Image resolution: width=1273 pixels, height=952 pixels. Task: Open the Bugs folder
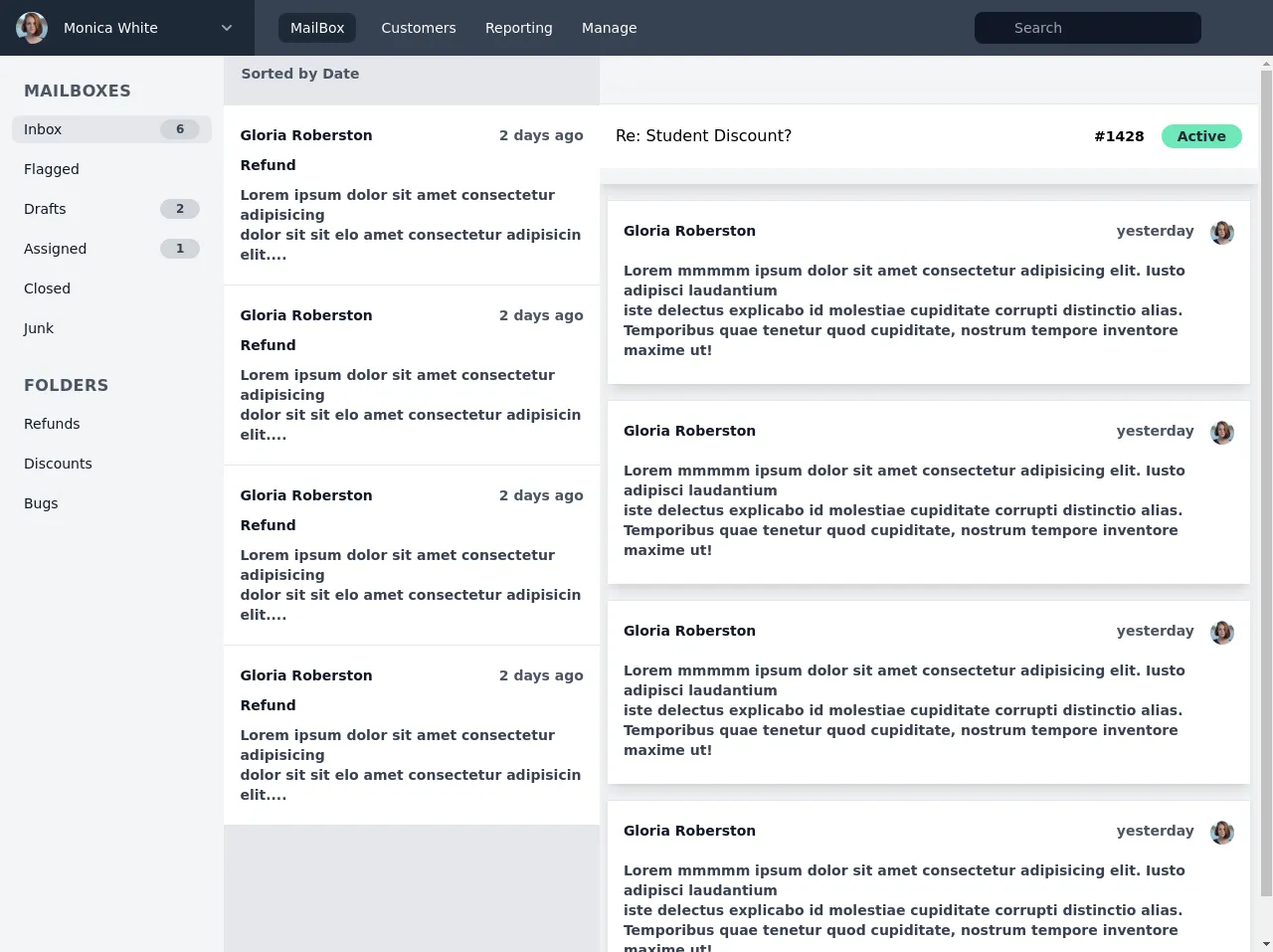click(41, 503)
